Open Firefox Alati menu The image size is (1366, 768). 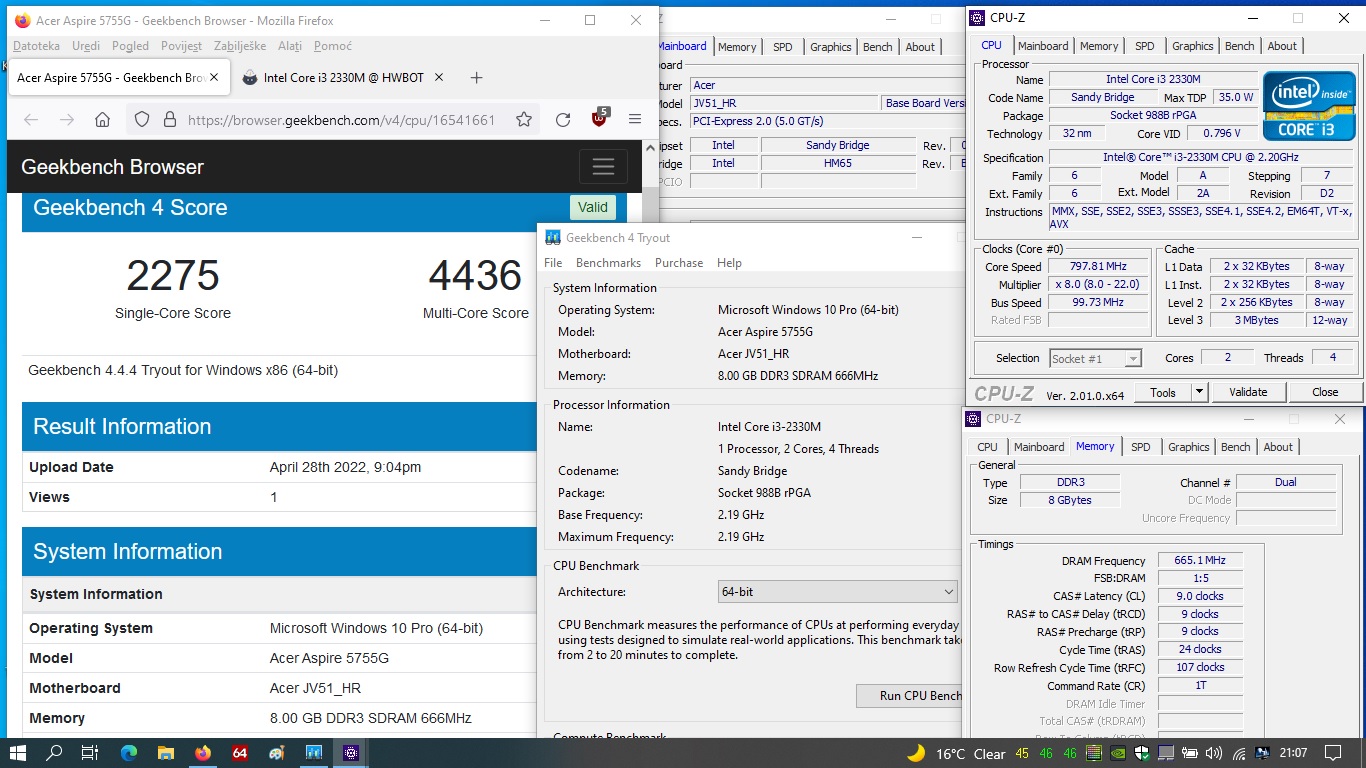[290, 46]
